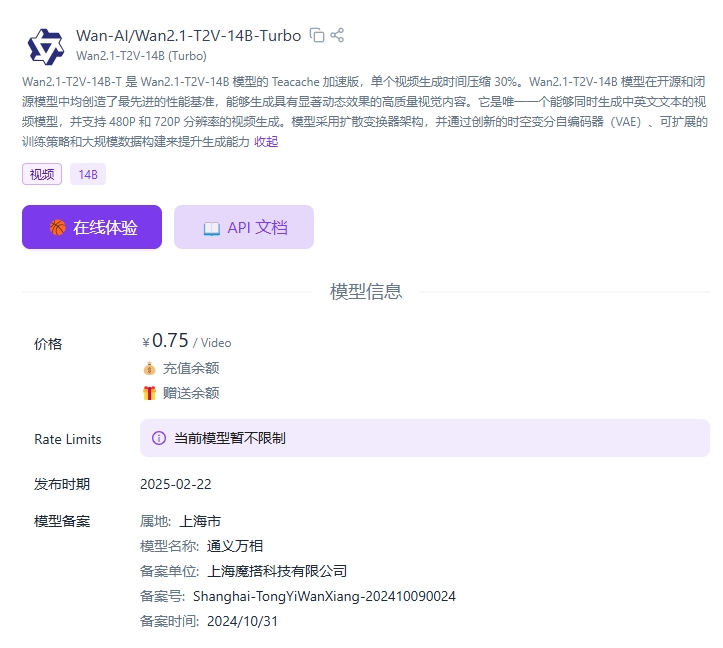The width and height of the screenshot is (723, 648).
Task: Open the API 文档 button
Action: pyautogui.click(x=244, y=227)
